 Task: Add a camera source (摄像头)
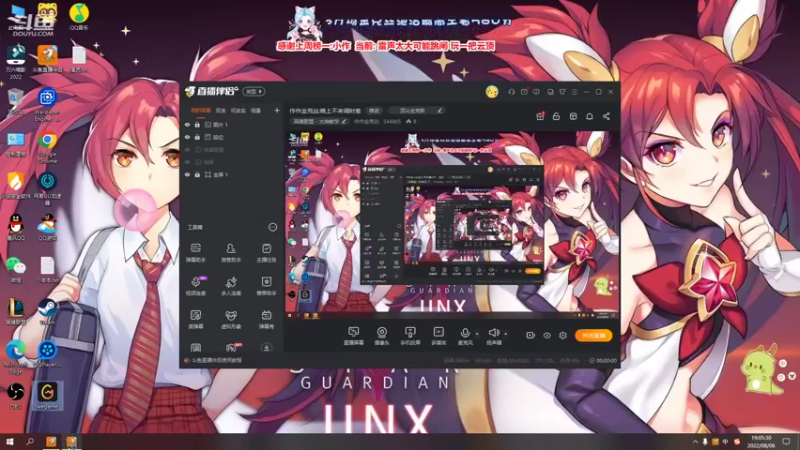pyautogui.click(x=382, y=336)
